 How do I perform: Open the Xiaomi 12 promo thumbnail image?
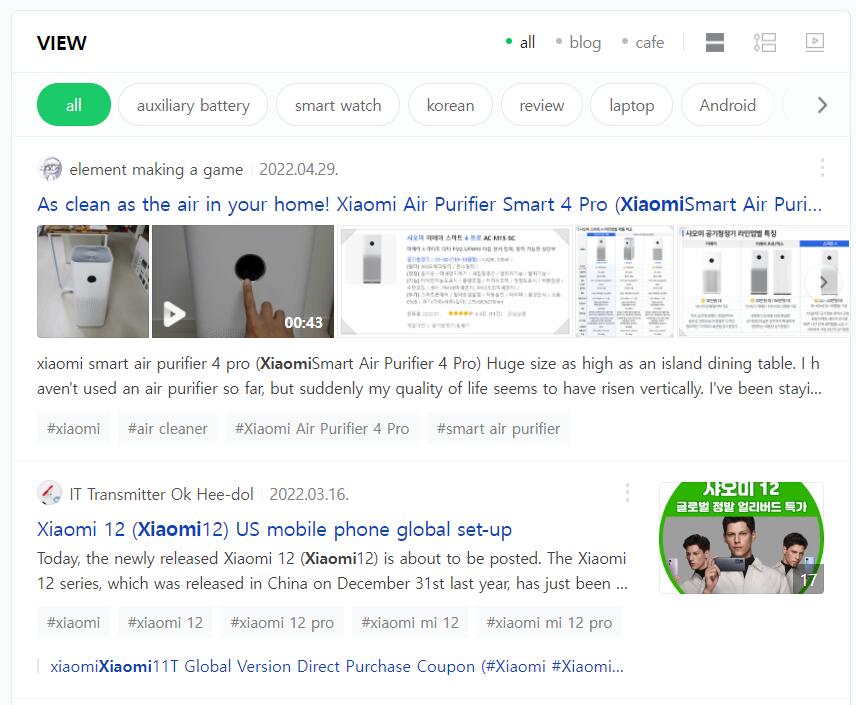741,538
